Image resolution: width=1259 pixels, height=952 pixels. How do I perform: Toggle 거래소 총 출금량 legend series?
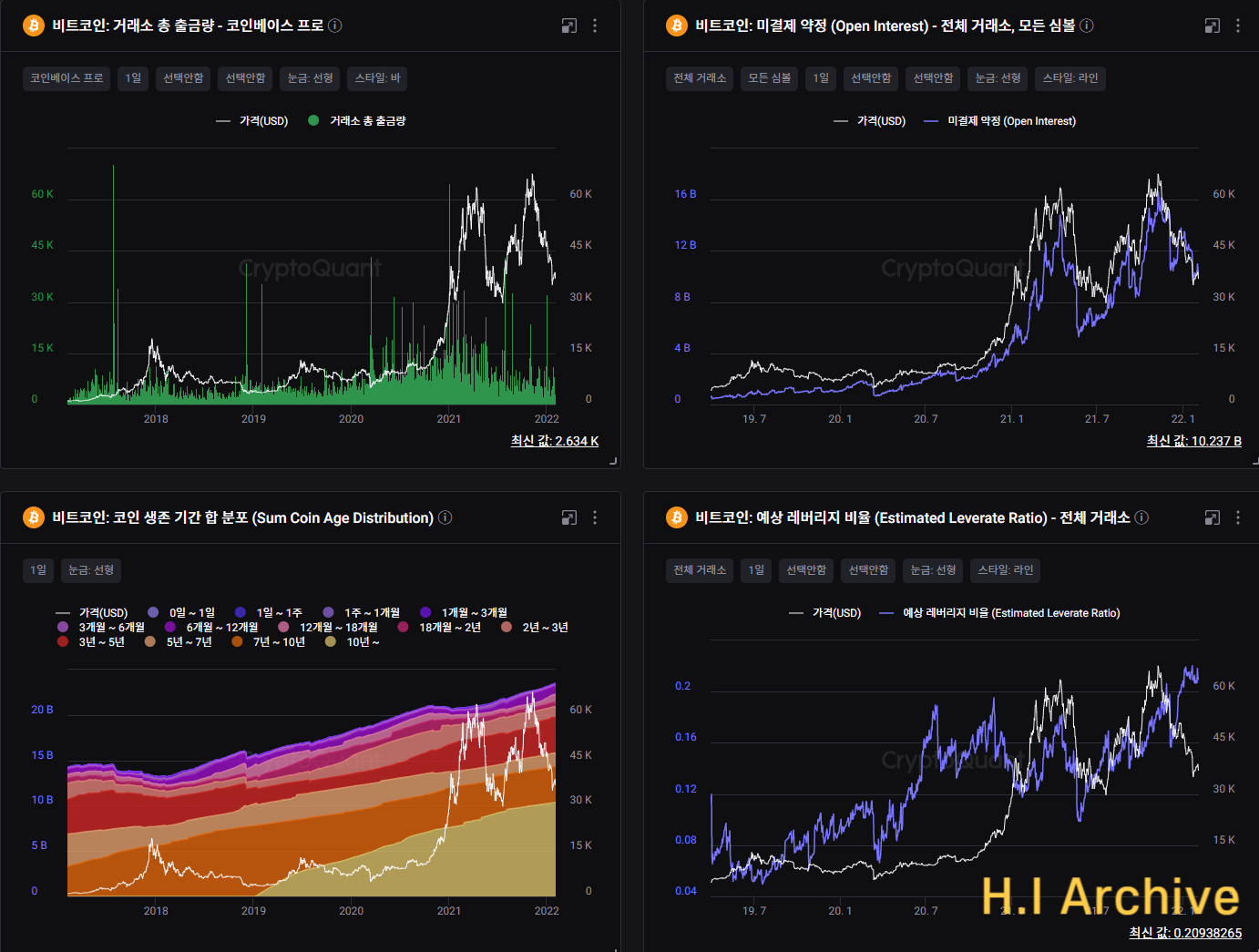[357, 121]
